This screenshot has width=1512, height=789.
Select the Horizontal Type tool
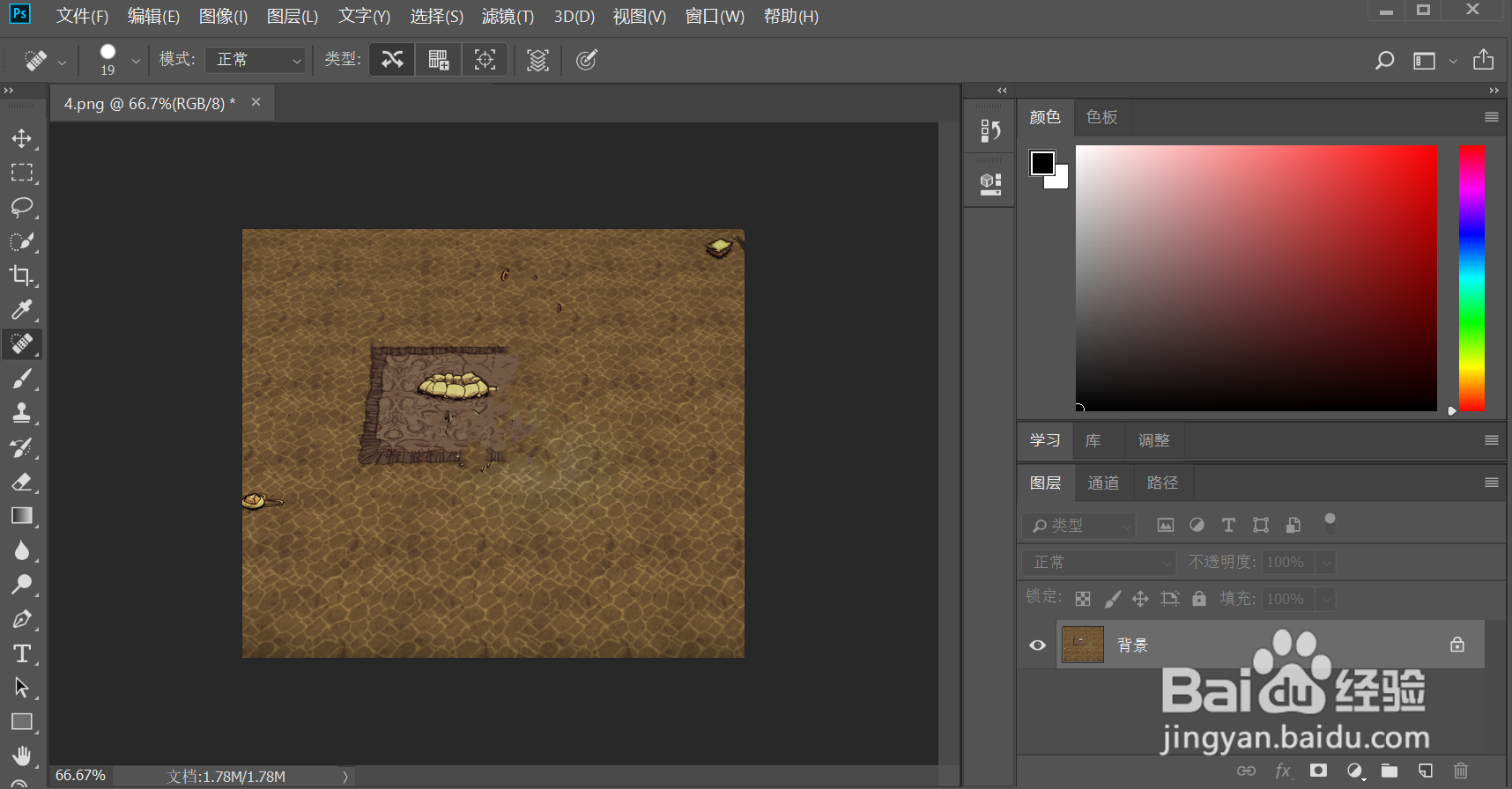[x=22, y=653]
